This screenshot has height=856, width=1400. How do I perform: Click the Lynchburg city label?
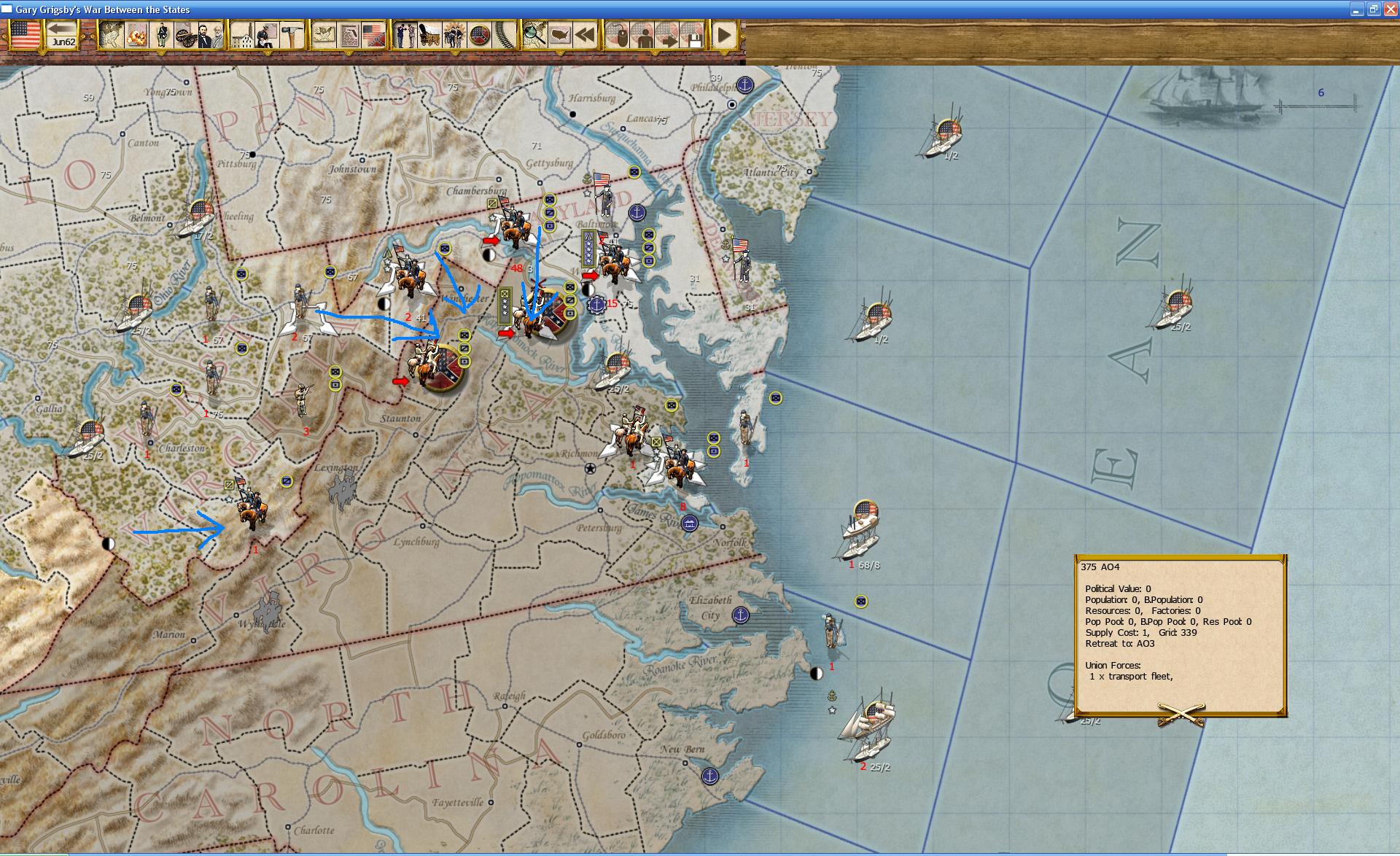point(417,542)
